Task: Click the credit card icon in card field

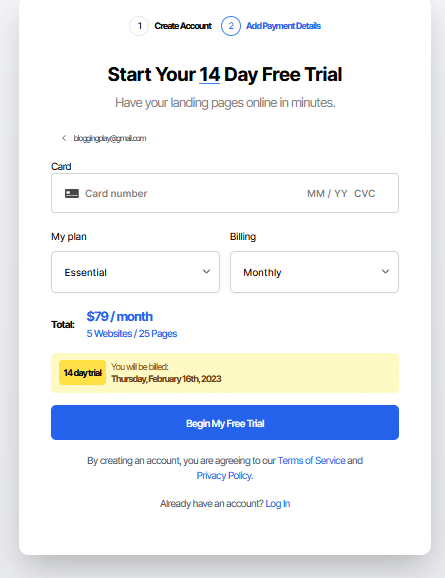Action: click(x=72, y=194)
